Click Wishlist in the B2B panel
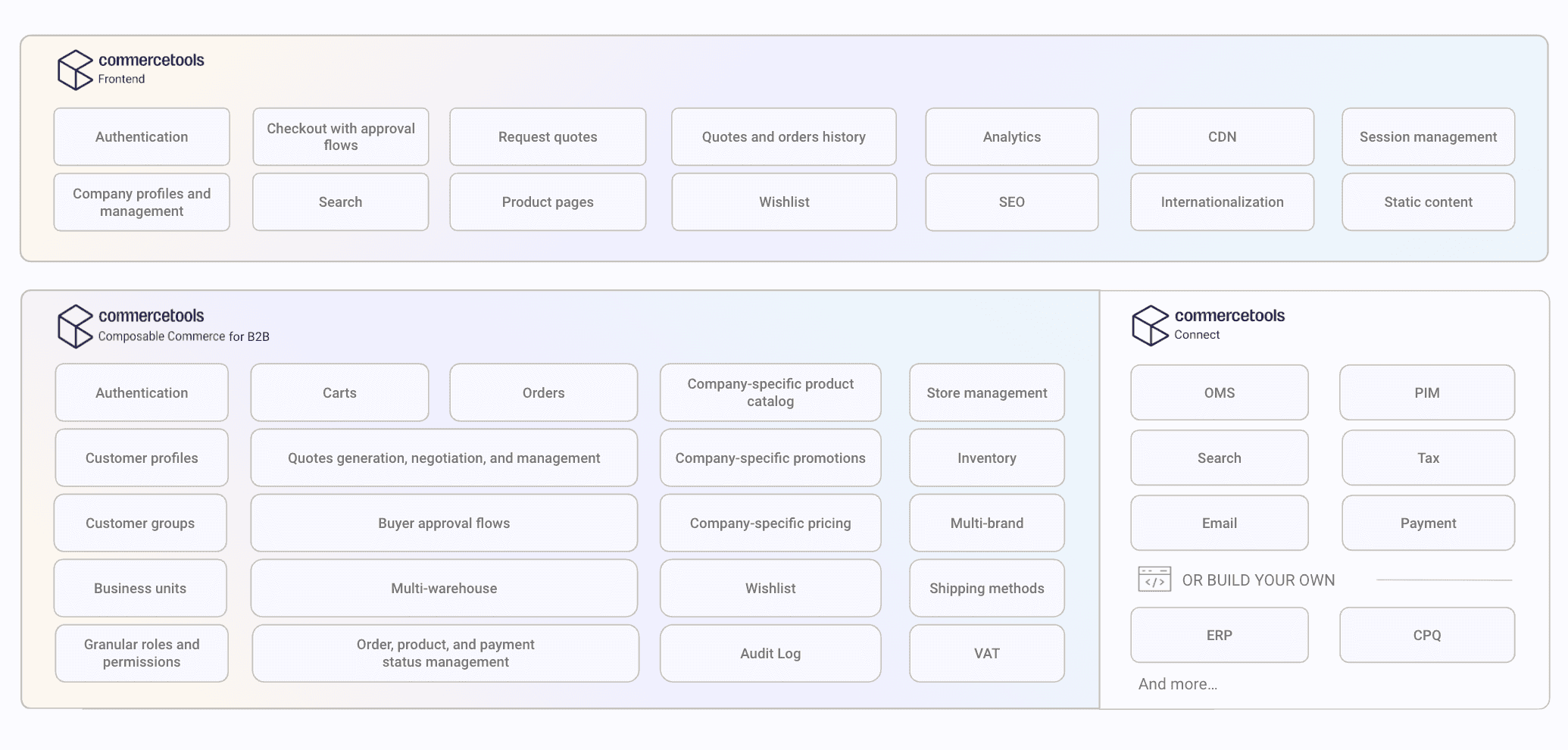1568x750 pixels. (x=770, y=588)
